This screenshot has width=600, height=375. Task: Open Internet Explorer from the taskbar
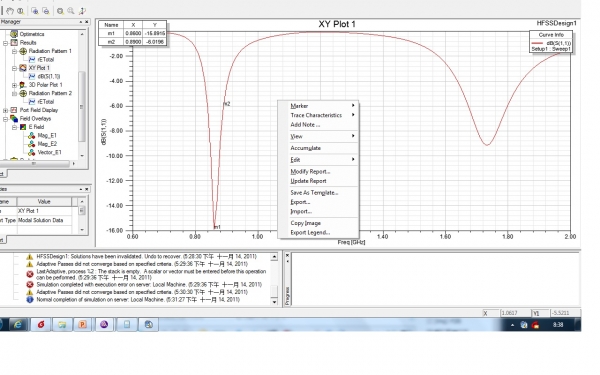click(18, 324)
